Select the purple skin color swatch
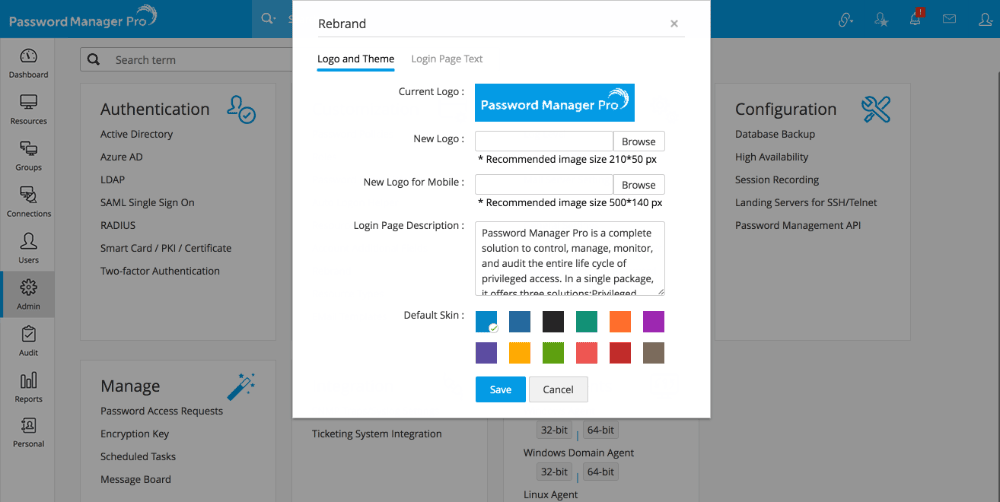1000x502 pixels. [x=654, y=321]
